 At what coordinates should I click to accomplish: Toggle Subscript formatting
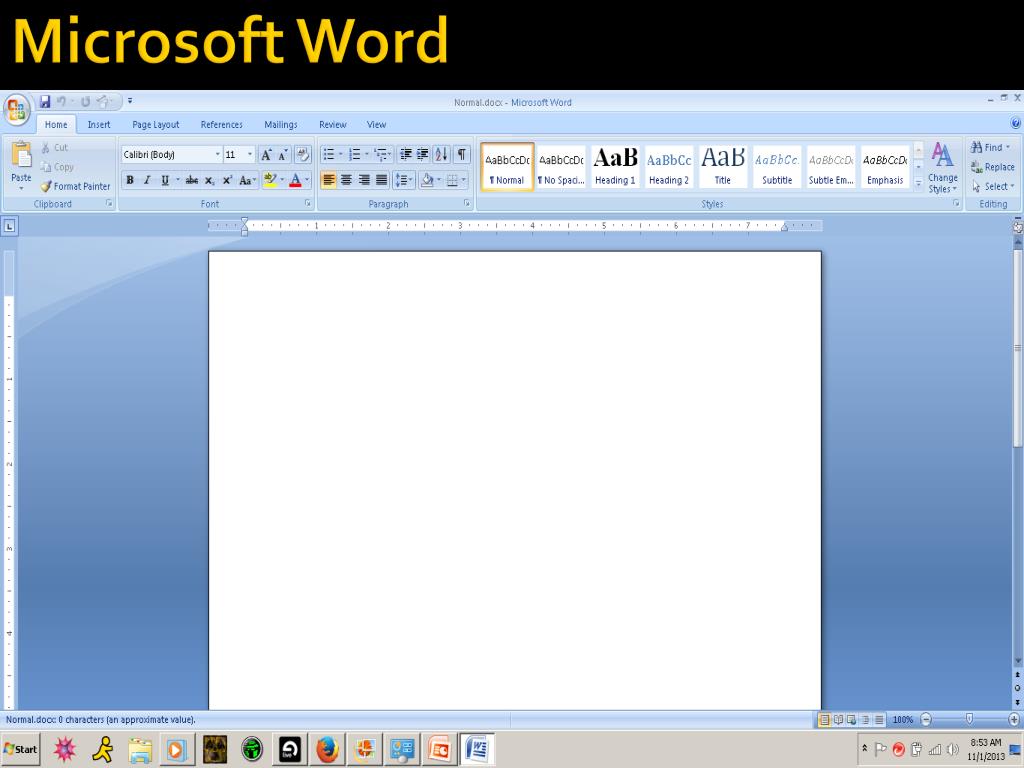pos(210,180)
